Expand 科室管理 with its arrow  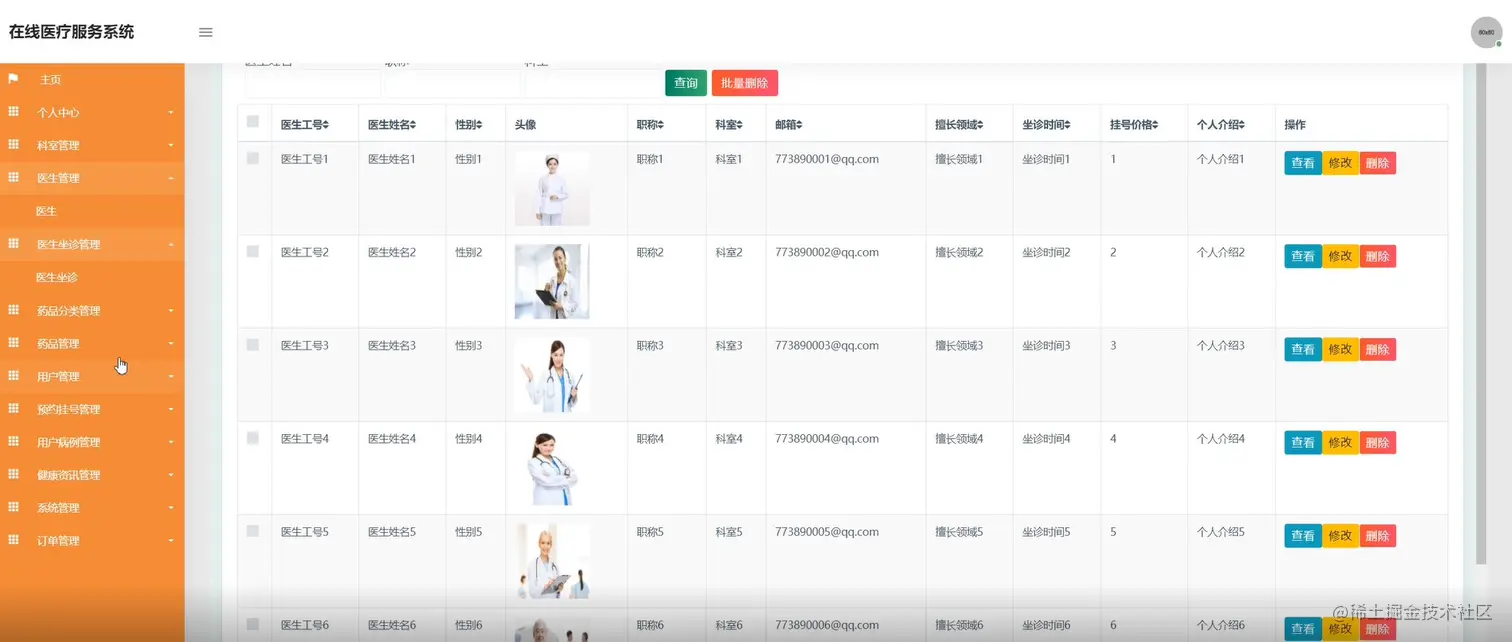(171, 146)
